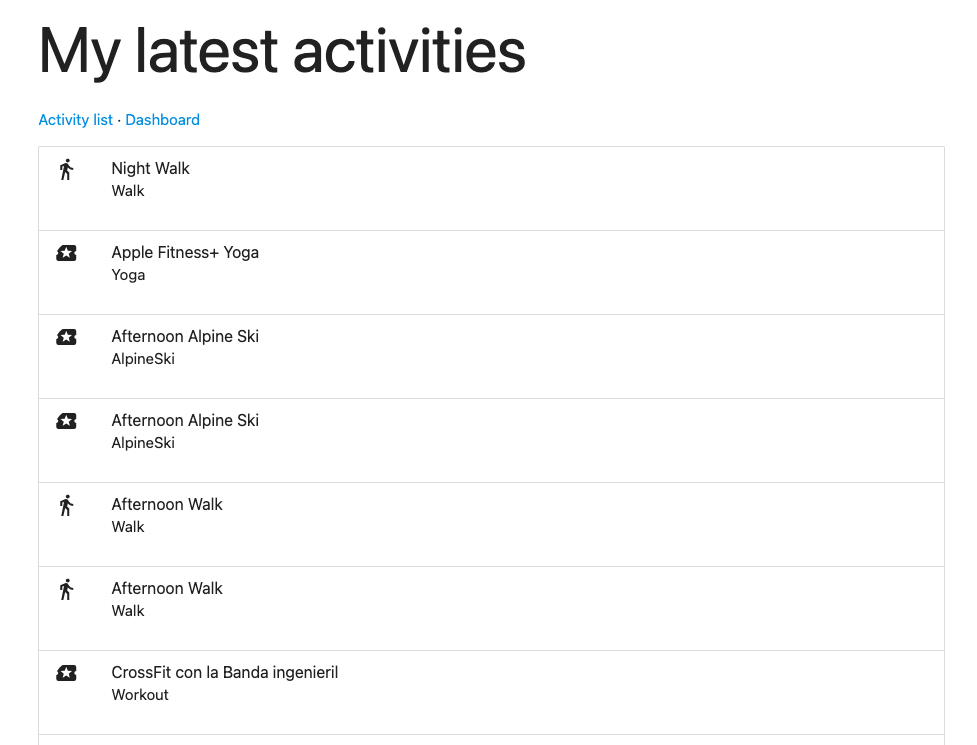Open the second Afternoon Alpine Ski title
977x745 pixels.
tap(185, 420)
